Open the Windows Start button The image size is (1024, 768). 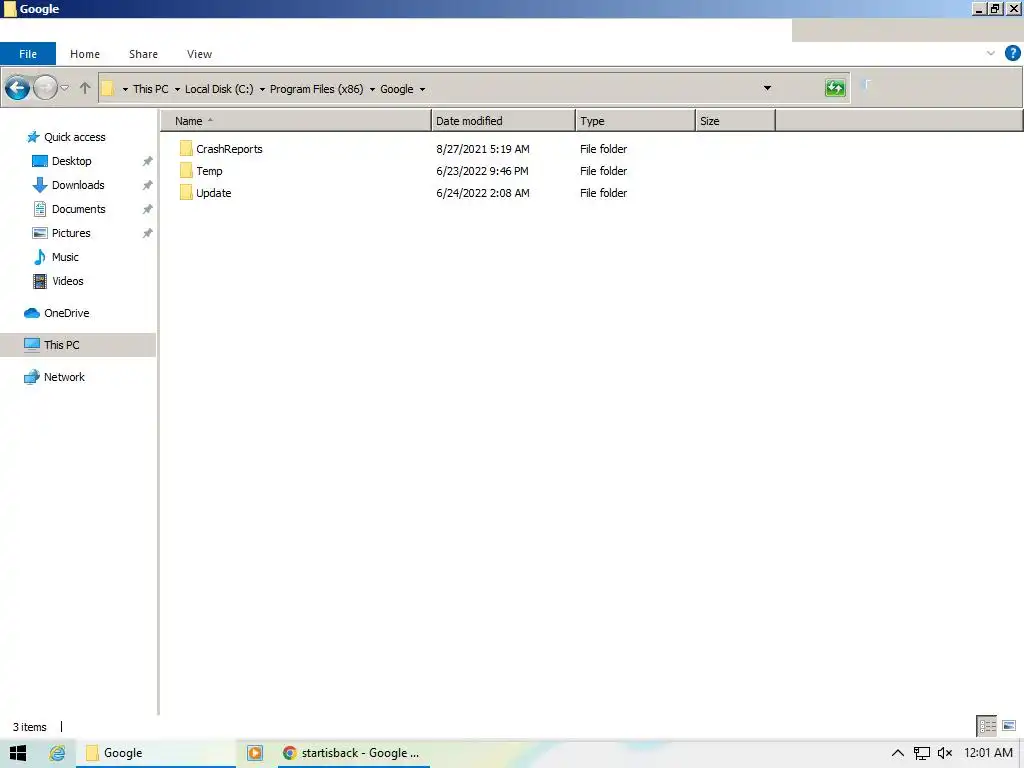click(18, 753)
